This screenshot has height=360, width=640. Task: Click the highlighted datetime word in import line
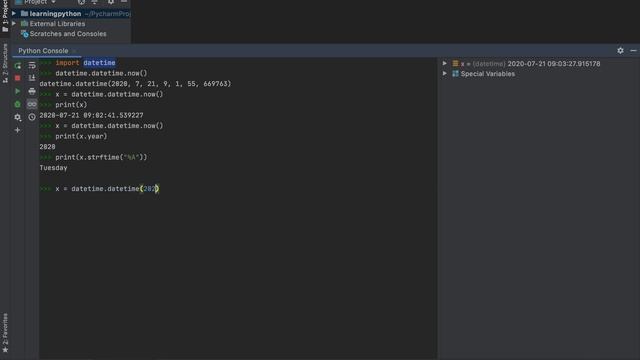(x=99, y=63)
